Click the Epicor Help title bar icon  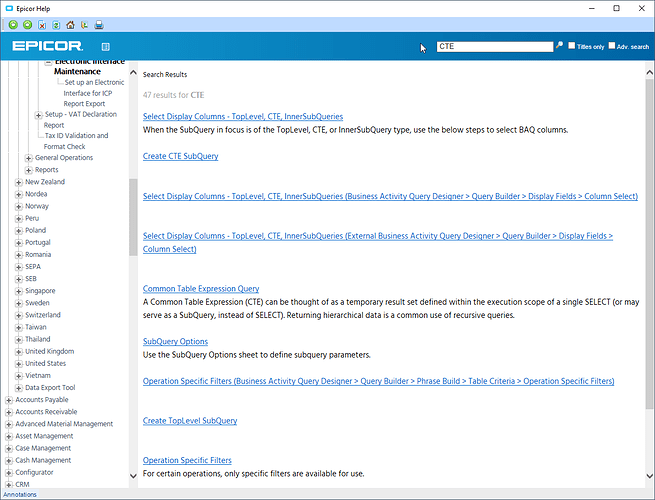tap(9, 8)
